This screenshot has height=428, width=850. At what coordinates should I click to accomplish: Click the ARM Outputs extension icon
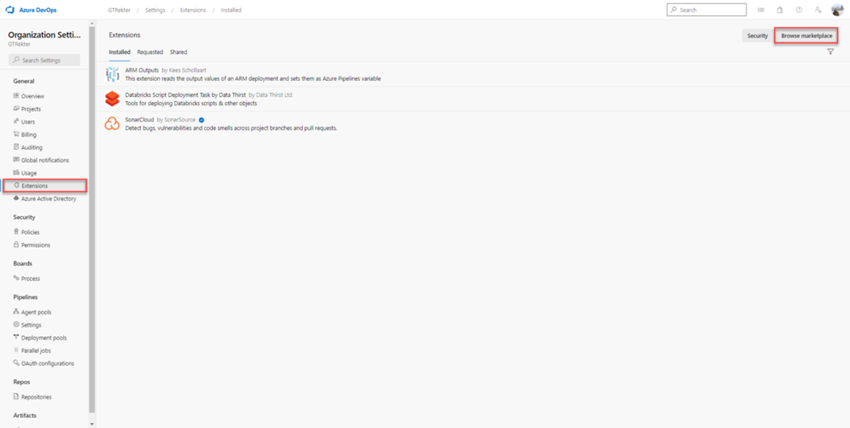point(112,74)
